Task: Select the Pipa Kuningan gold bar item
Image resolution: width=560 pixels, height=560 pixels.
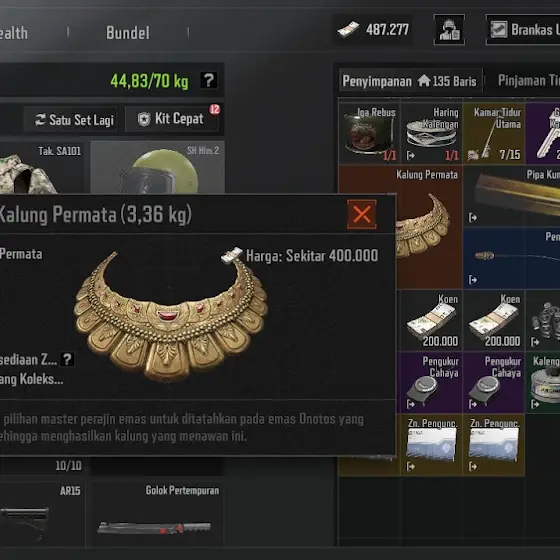Action: (x=512, y=196)
